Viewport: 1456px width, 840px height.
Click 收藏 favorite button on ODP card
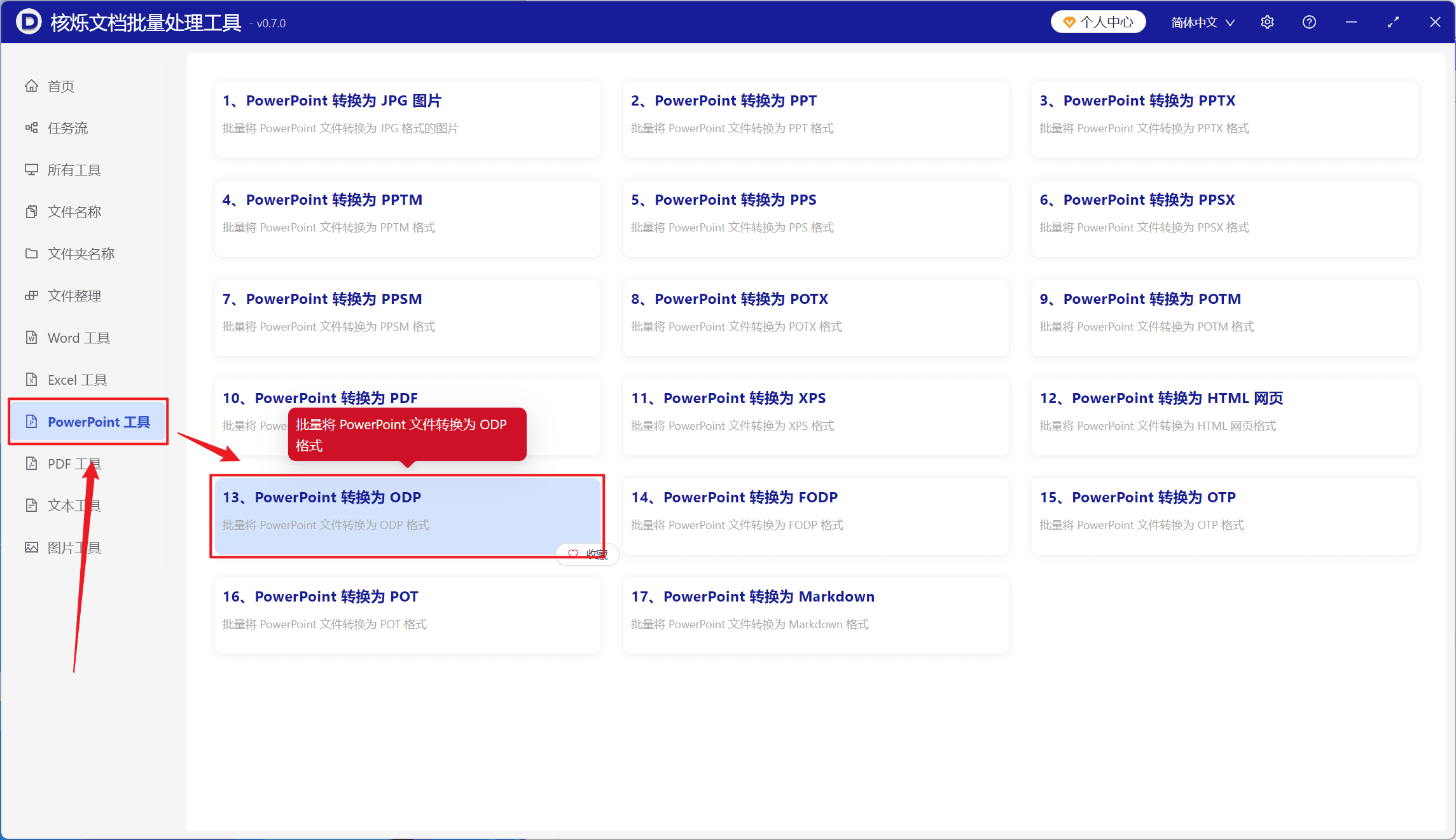(587, 554)
